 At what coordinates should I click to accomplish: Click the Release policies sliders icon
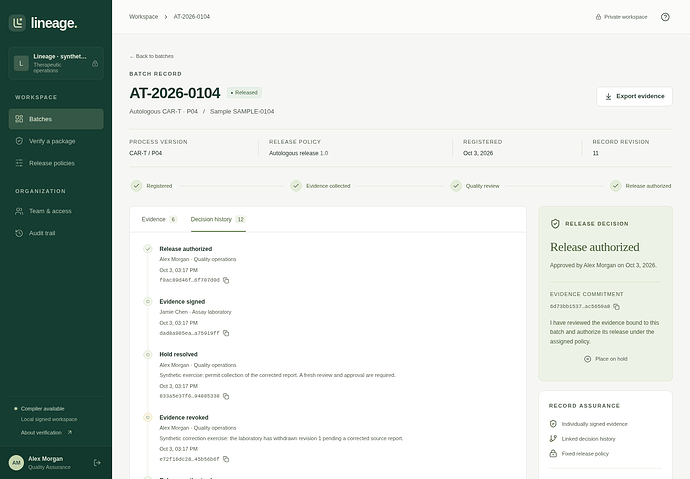tap(19, 163)
